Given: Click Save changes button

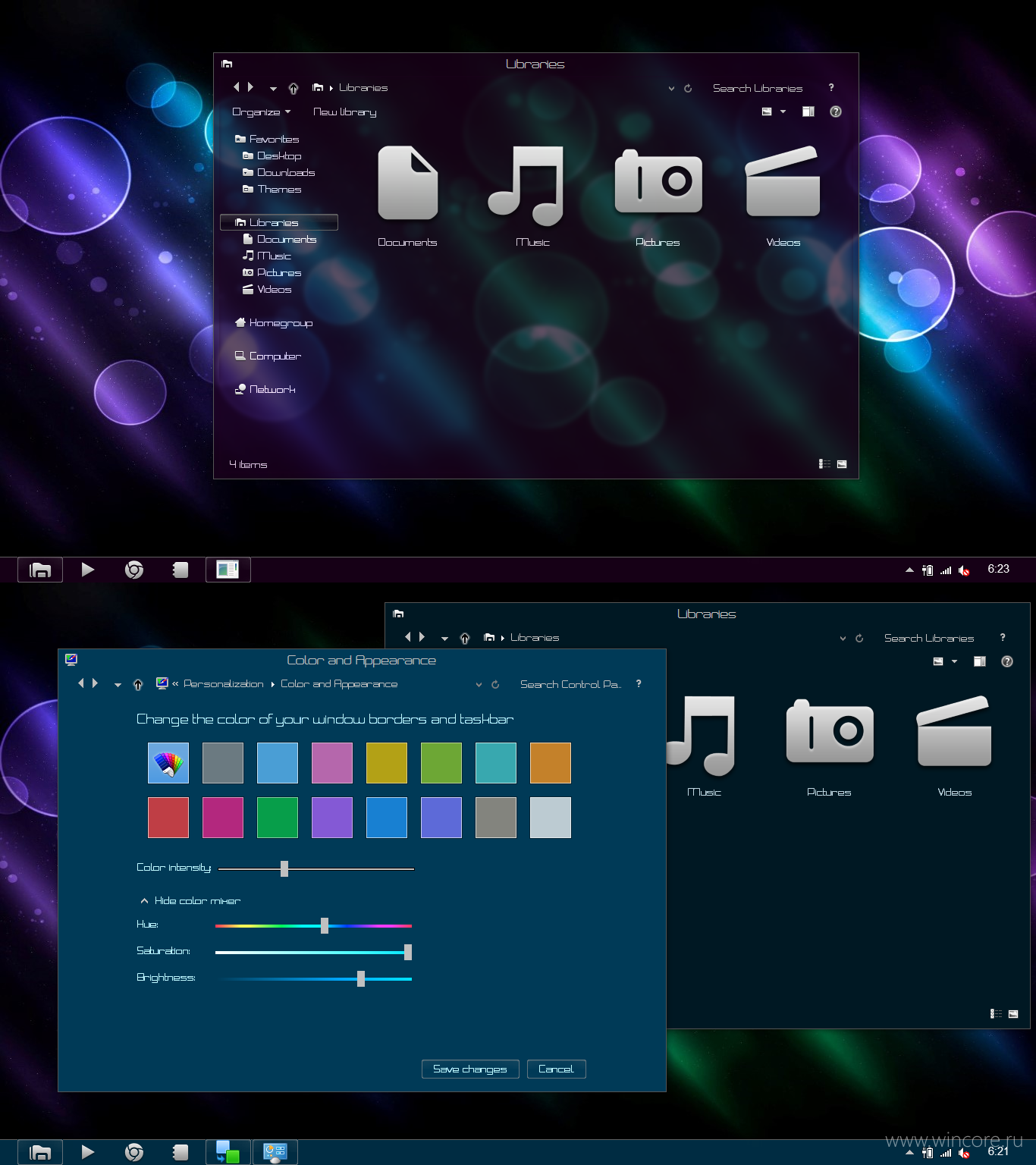Looking at the screenshot, I should click(470, 1069).
